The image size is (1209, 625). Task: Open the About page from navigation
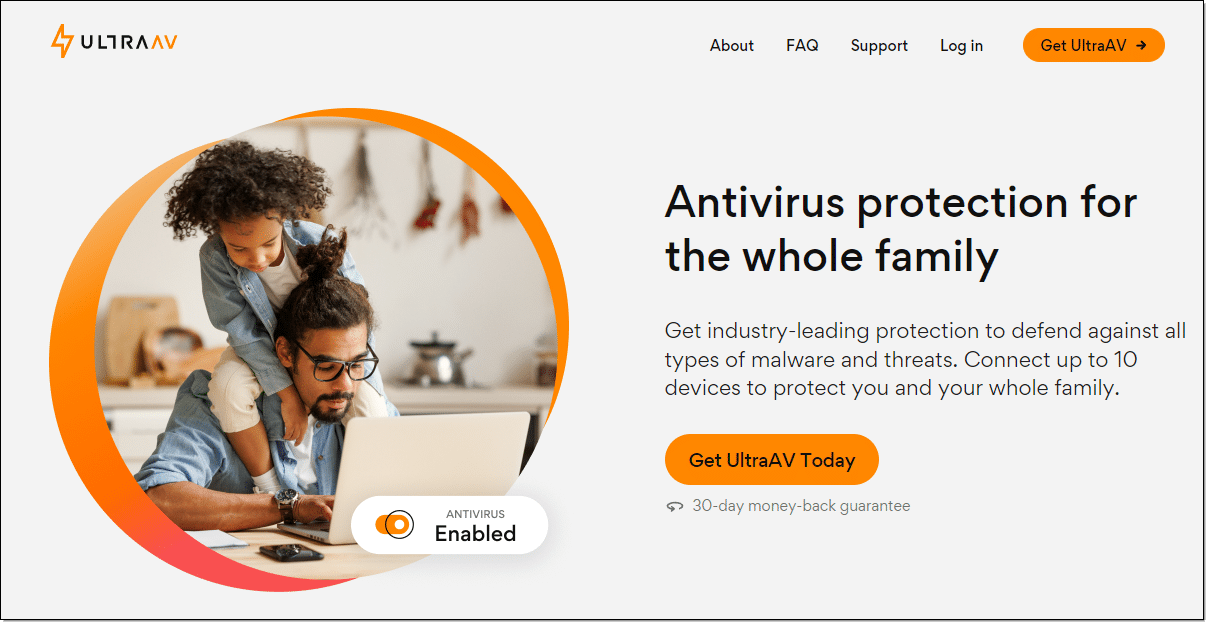[x=732, y=45]
